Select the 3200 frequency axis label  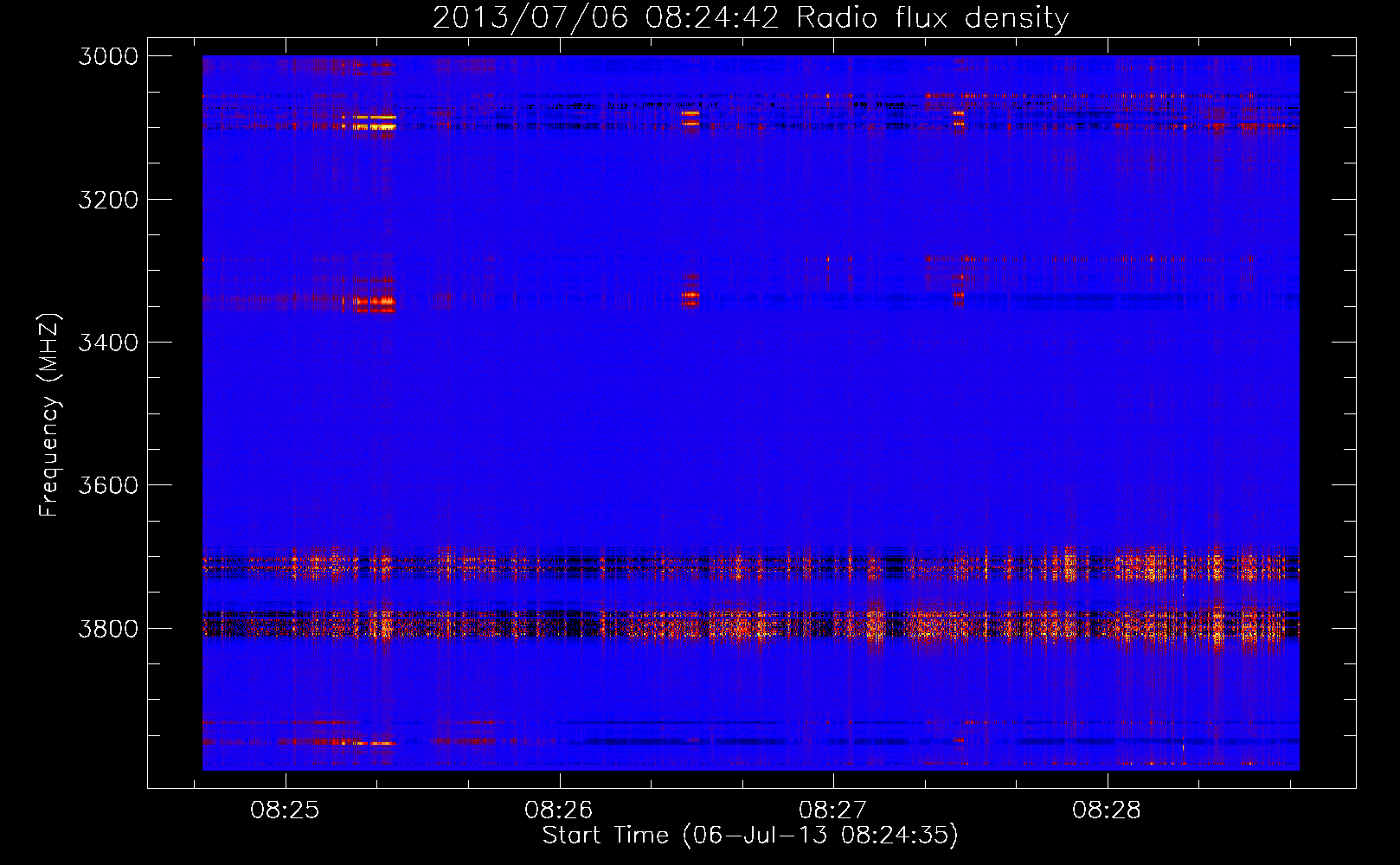point(108,200)
